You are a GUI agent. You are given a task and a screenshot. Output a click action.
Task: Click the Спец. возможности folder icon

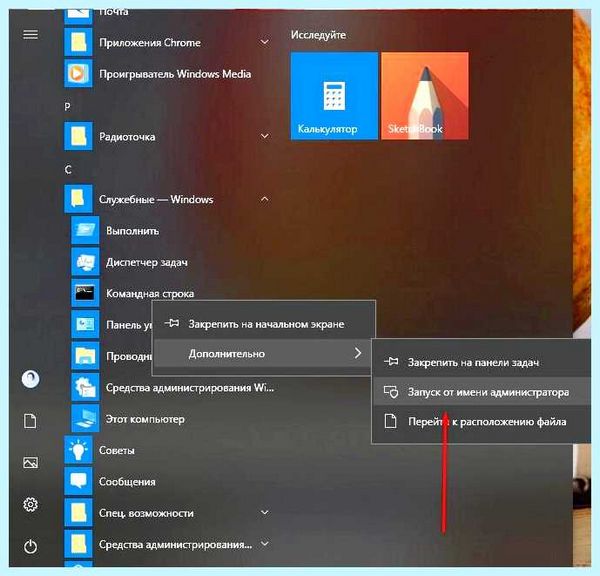[x=78, y=513]
